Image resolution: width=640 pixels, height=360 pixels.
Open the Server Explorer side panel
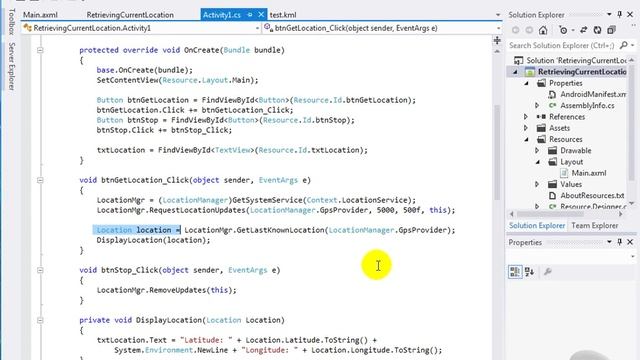(x=11, y=66)
